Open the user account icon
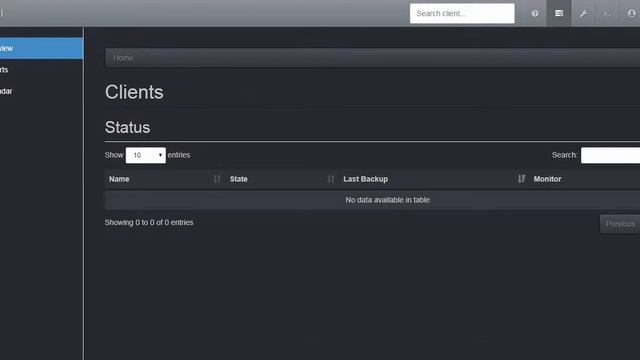Viewport: 640px width, 360px height. (x=631, y=13)
